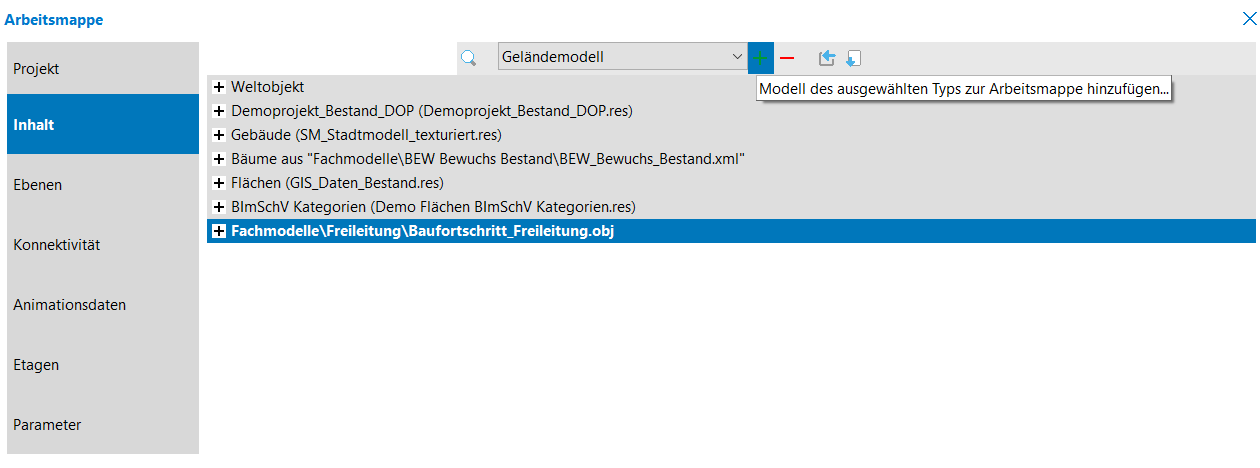The width and height of the screenshot is (1260, 468).
Task: Expand the Baufortschritt_Freileitung.obj node
Action: click(x=219, y=231)
